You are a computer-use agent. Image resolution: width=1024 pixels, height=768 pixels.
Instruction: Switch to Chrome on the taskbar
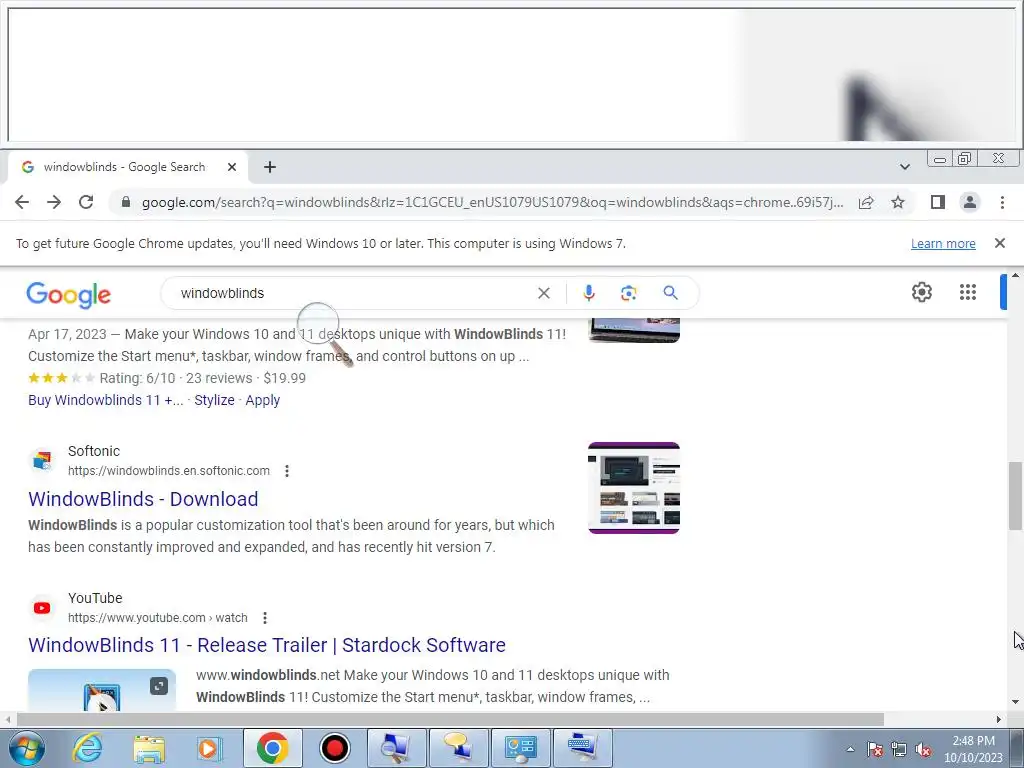point(273,748)
